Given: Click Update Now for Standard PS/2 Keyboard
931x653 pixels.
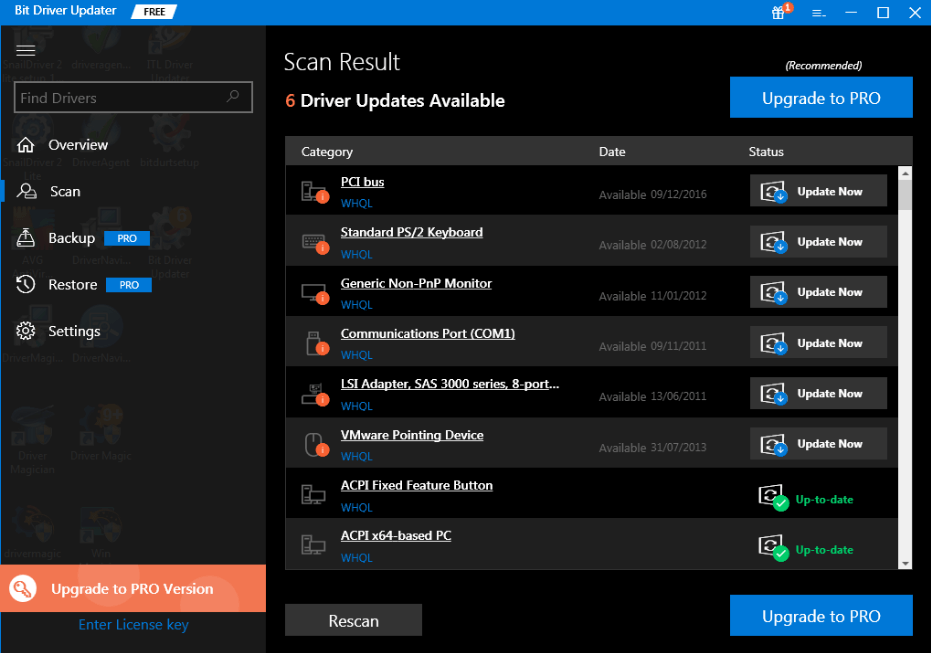Looking at the screenshot, I should tap(818, 241).
